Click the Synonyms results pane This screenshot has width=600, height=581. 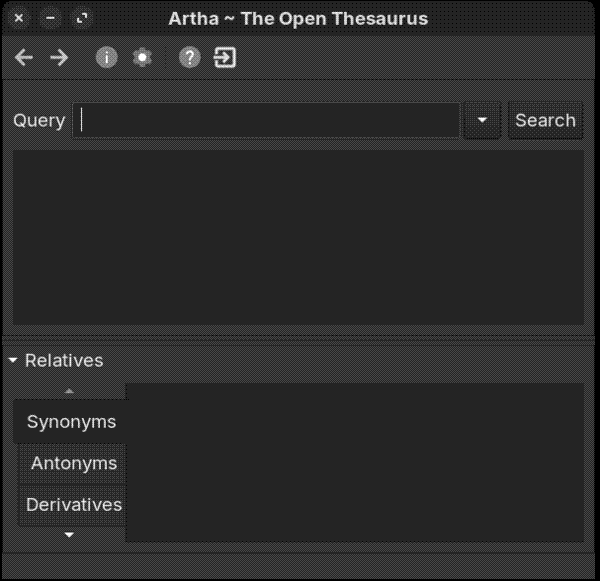click(x=355, y=462)
